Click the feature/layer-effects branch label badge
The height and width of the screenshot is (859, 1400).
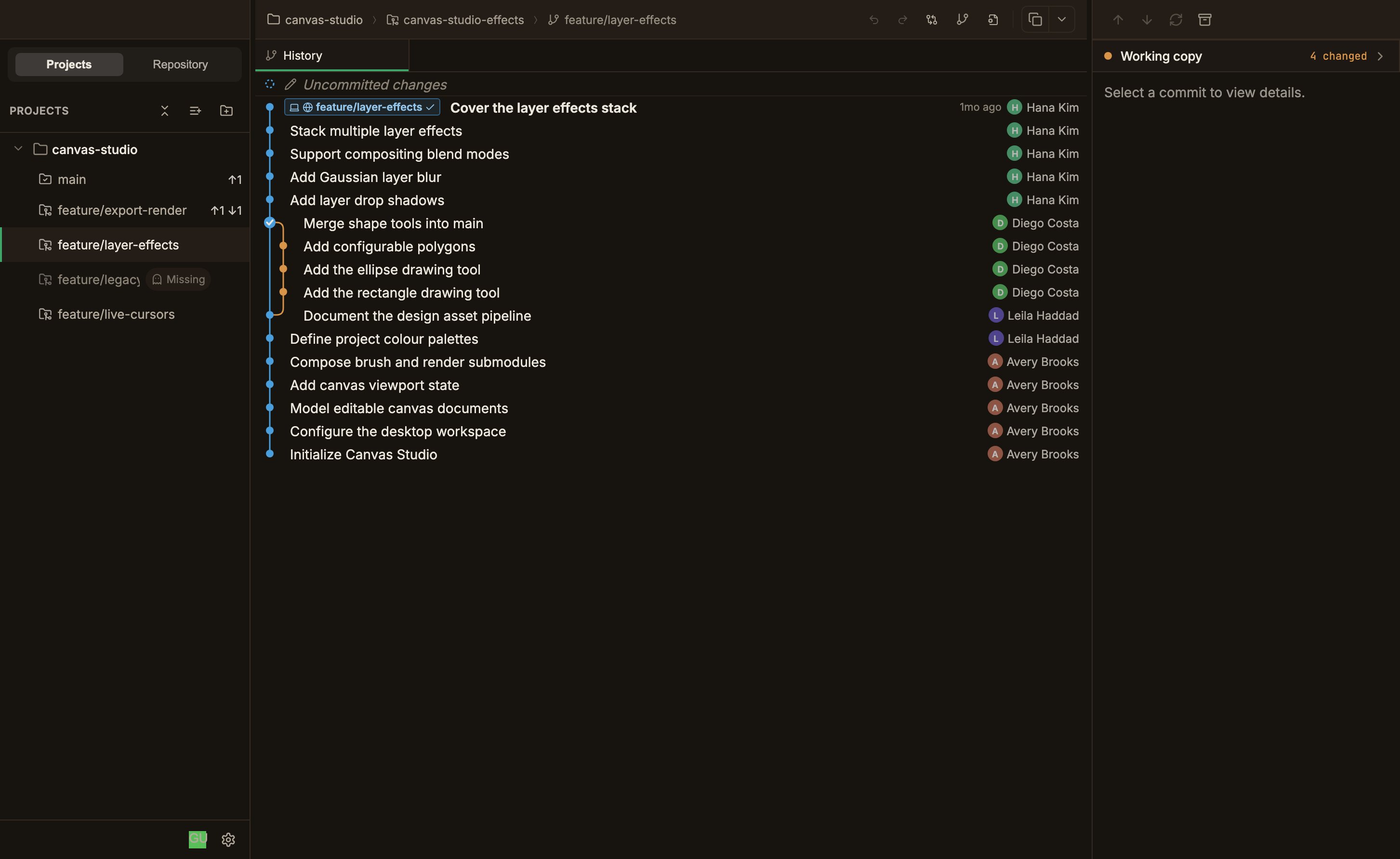pyautogui.click(x=362, y=107)
